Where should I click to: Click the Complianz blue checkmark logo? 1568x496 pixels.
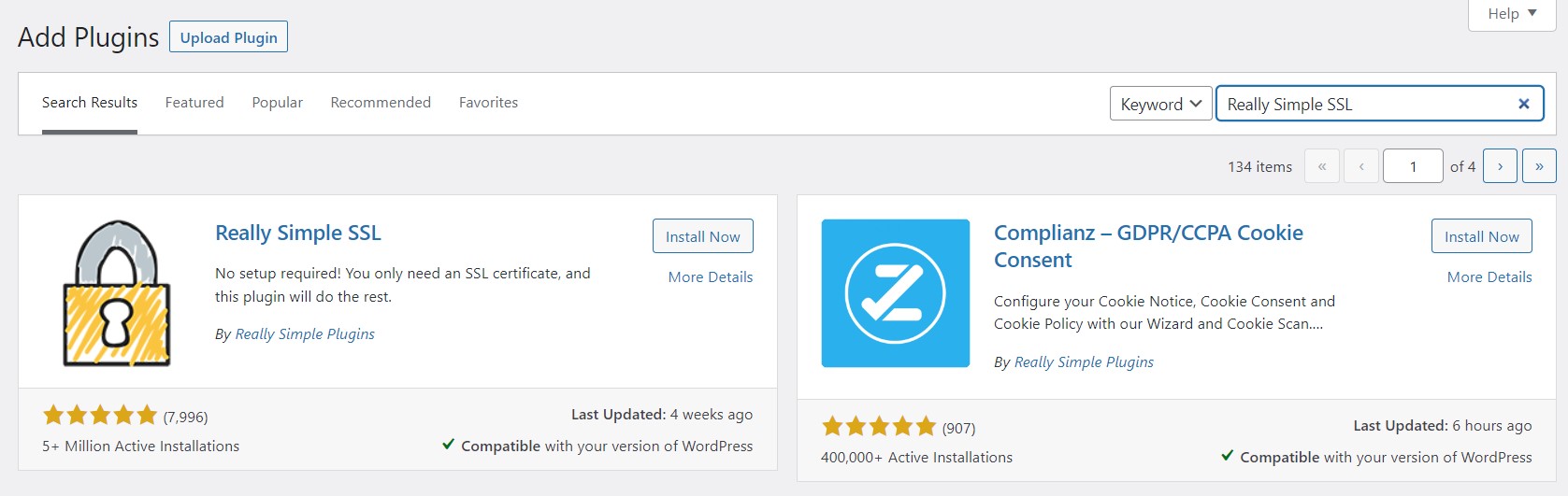[x=895, y=293]
